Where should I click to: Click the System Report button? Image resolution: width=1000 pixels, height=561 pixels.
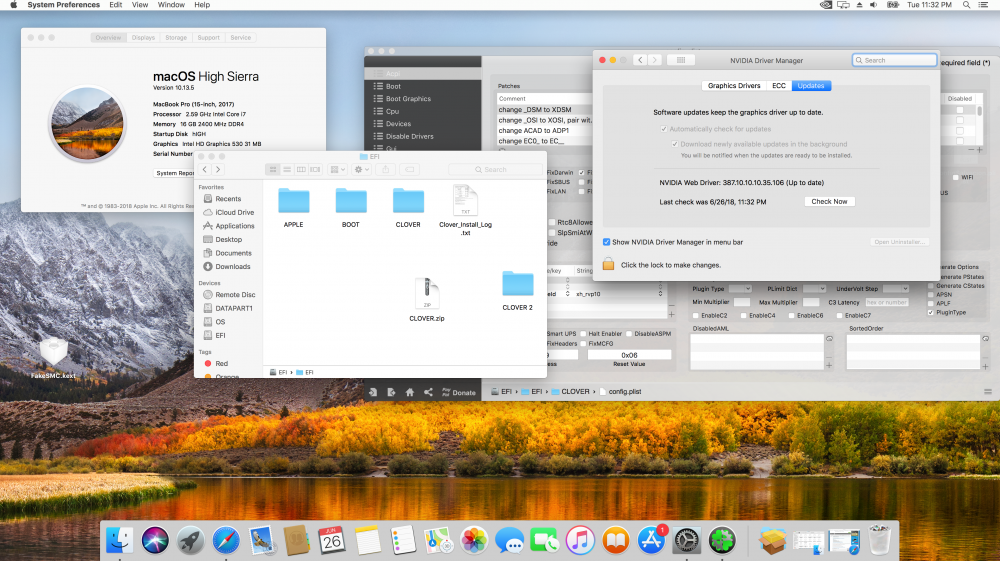pyautogui.click(x=174, y=173)
